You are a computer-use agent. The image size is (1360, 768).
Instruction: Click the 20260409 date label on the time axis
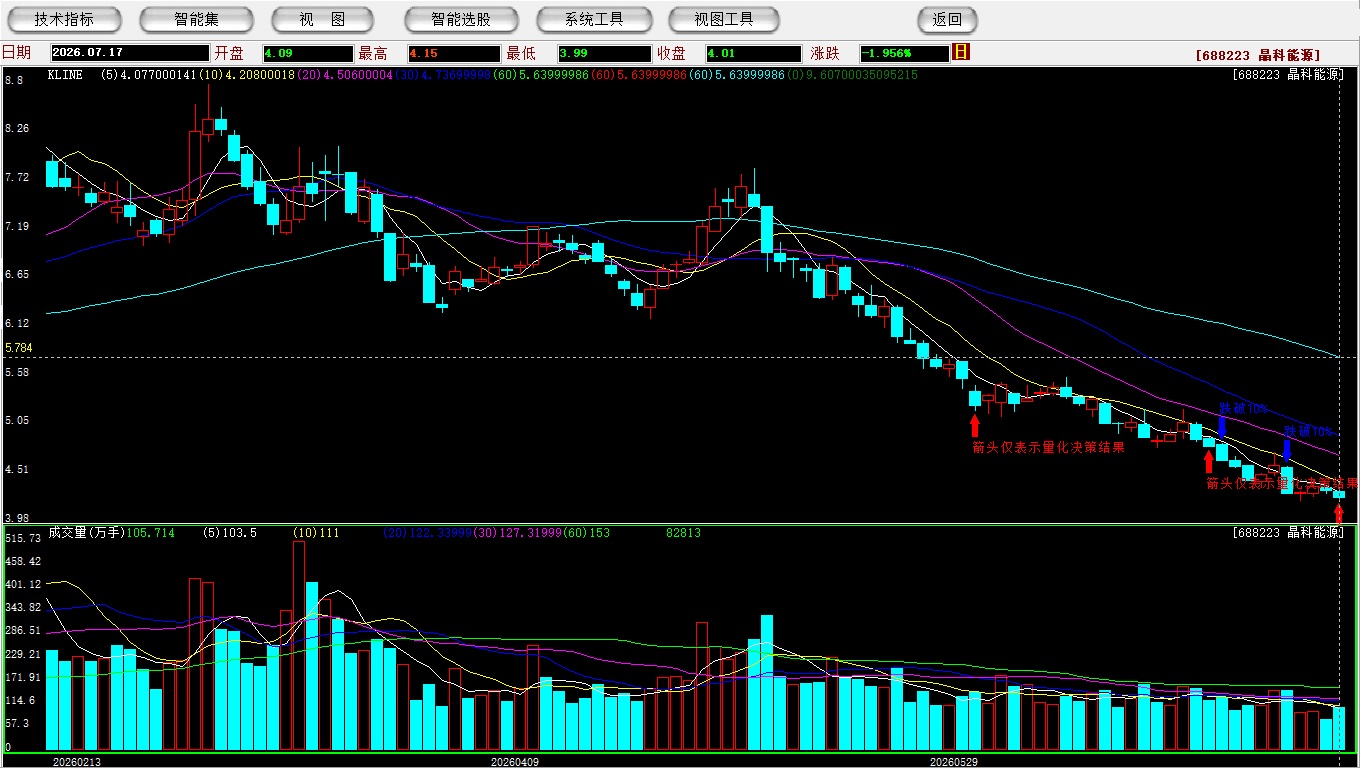click(x=514, y=761)
